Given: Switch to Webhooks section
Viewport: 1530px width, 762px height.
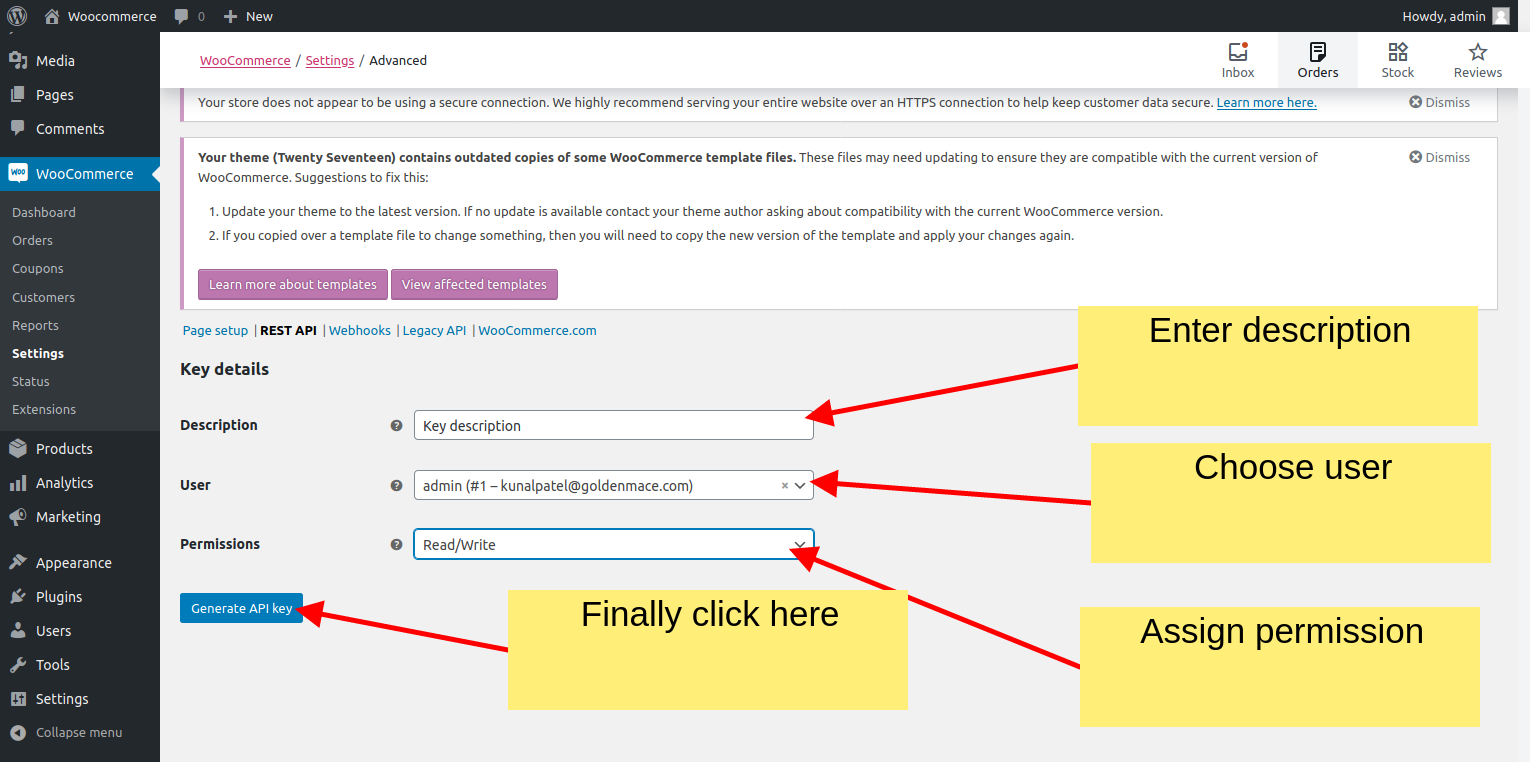Looking at the screenshot, I should (x=360, y=330).
